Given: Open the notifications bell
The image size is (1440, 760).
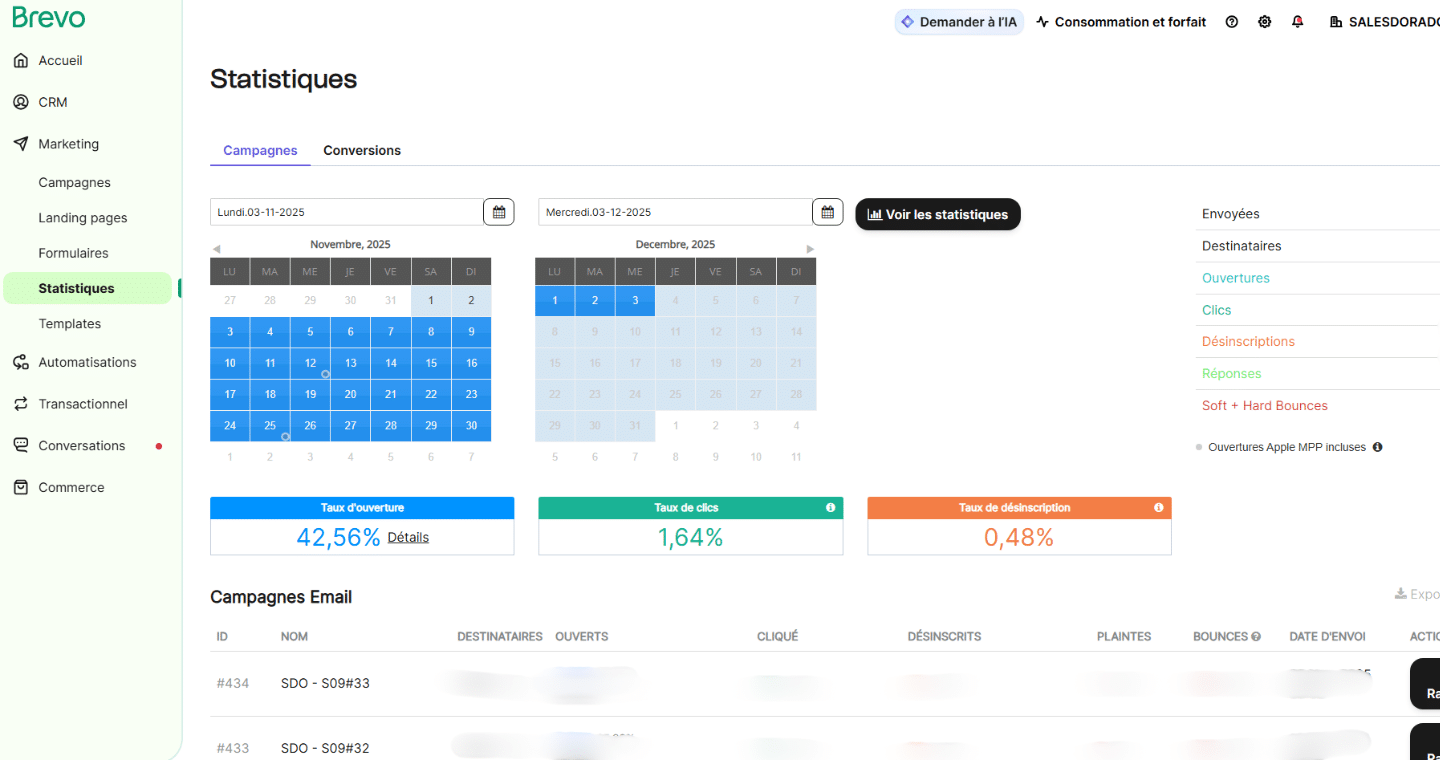Looking at the screenshot, I should pyautogui.click(x=1297, y=22).
